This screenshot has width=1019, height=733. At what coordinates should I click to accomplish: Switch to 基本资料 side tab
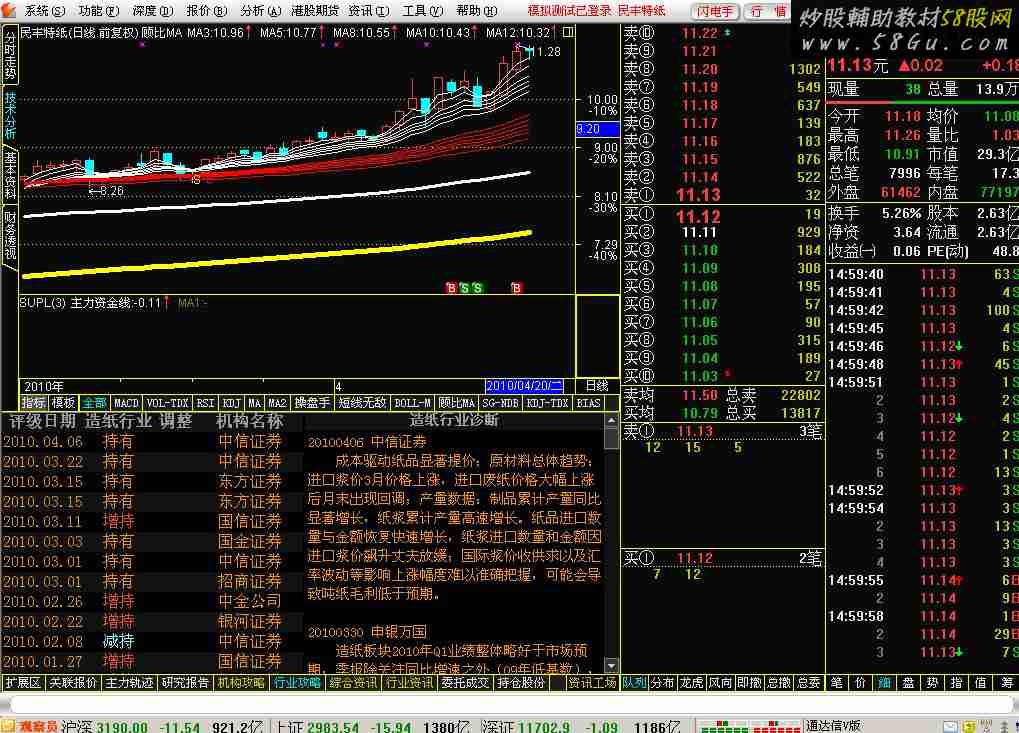coord(10,174)
